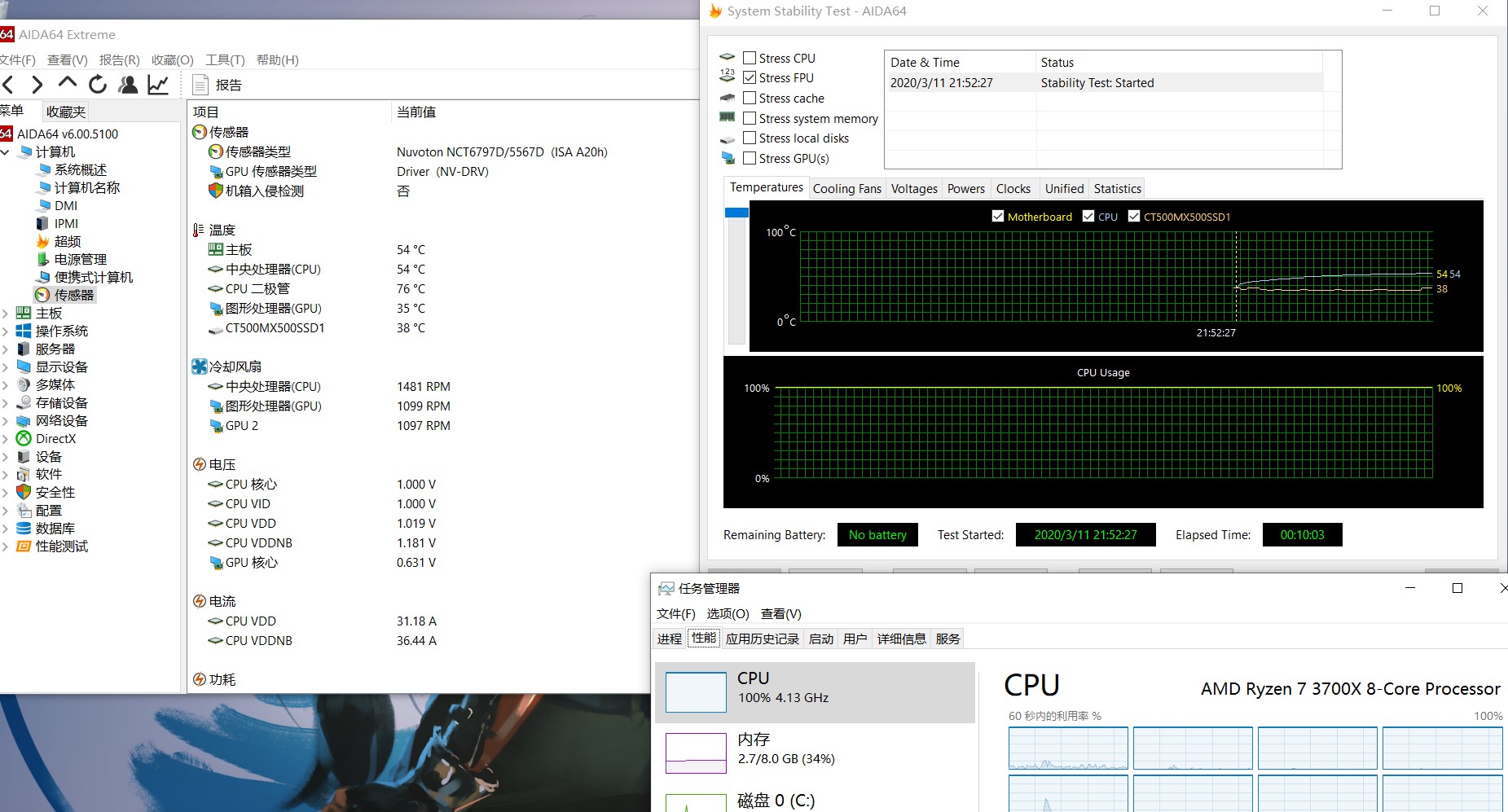
Task: Enable the Stress system memory checkbox
Action: (750, 118)
